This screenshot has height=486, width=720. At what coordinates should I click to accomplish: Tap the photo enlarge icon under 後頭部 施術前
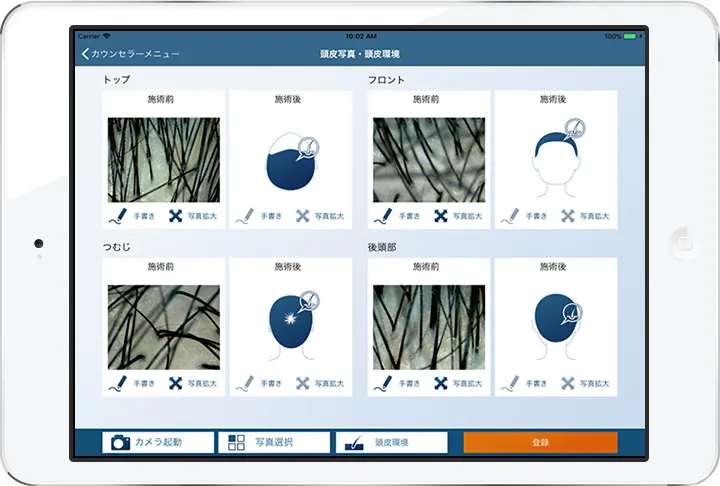pyautogui.click(x=441, y=383)
